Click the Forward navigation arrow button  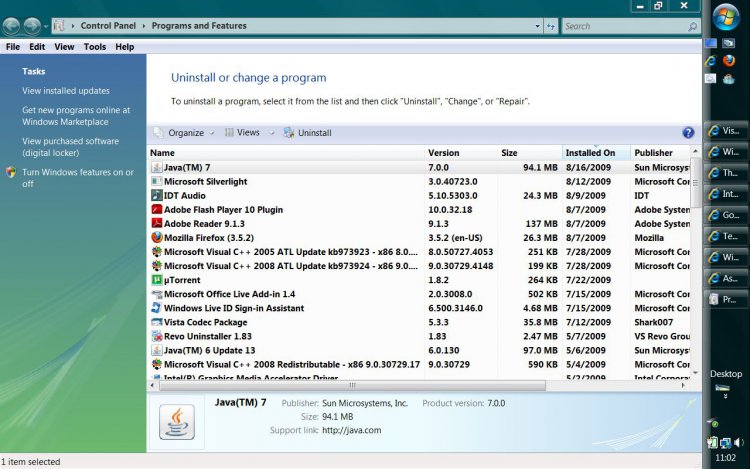(x=32, y=26)
